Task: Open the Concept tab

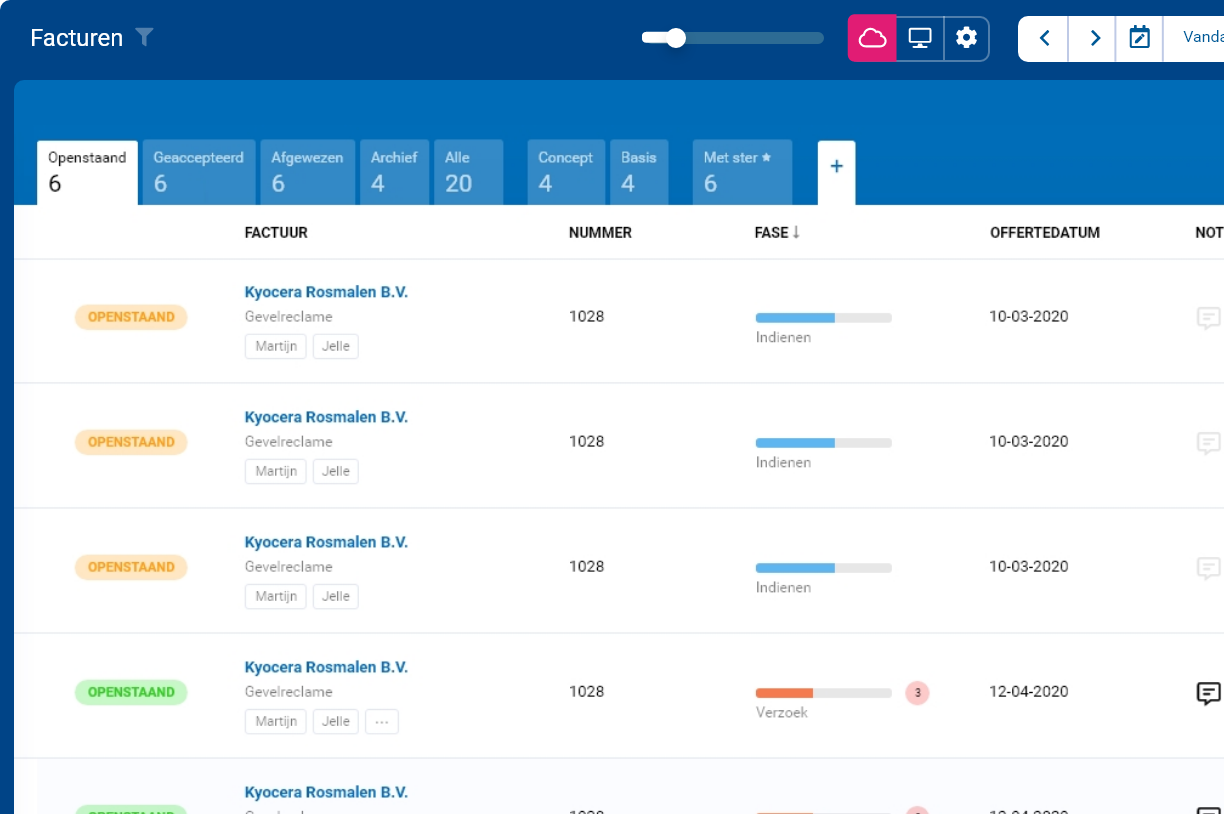Action: click(566, 172)
